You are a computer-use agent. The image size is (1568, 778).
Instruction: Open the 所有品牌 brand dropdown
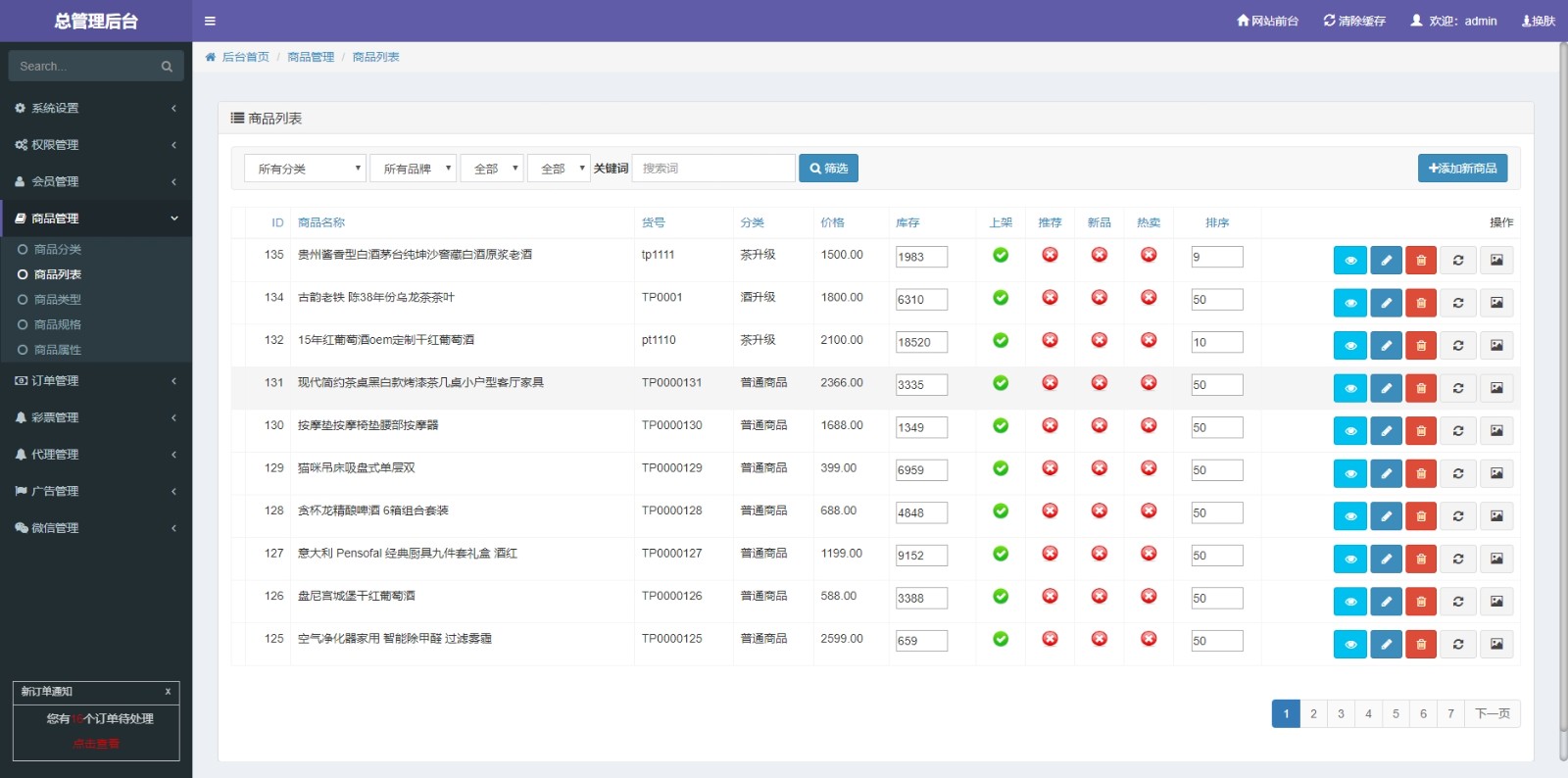pos(413,169)
